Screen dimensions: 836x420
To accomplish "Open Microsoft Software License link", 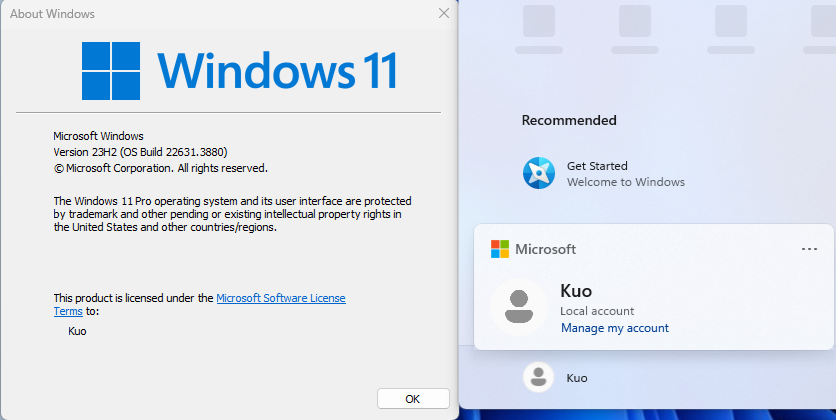I will pyautogui.click(x=281, y=298).
